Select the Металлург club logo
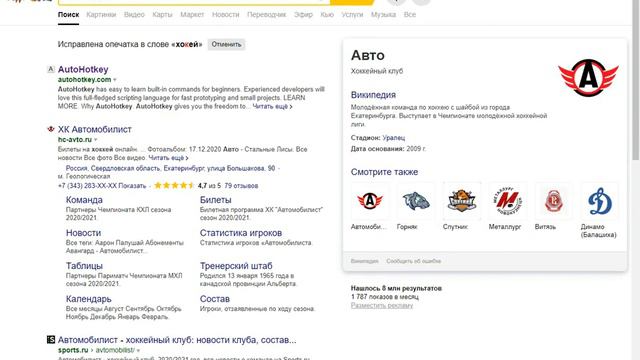640x360 pixels. [x=508, y=201]
